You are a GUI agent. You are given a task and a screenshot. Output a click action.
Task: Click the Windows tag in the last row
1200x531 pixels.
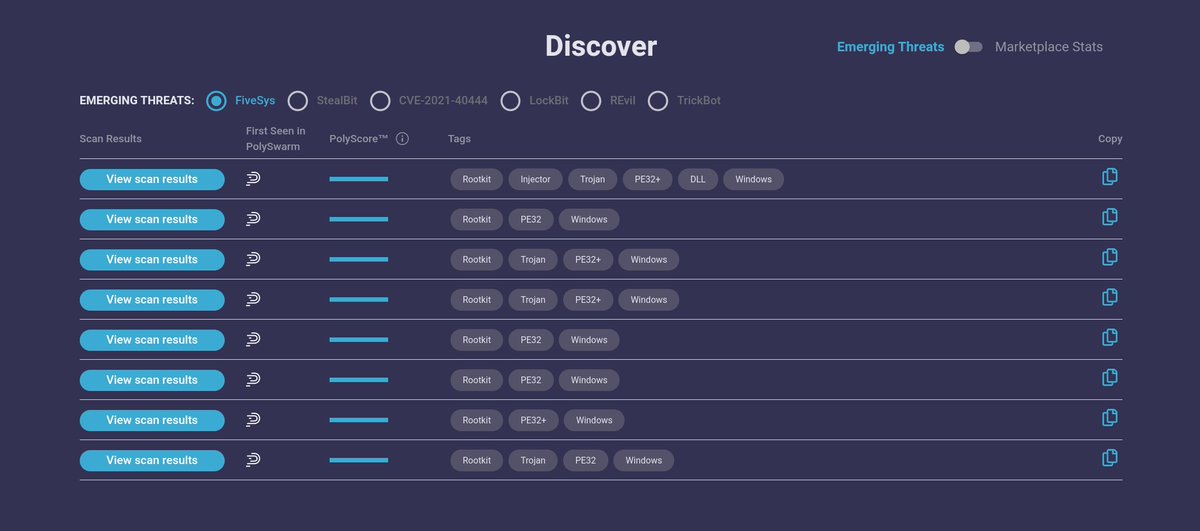coord(644,460)
